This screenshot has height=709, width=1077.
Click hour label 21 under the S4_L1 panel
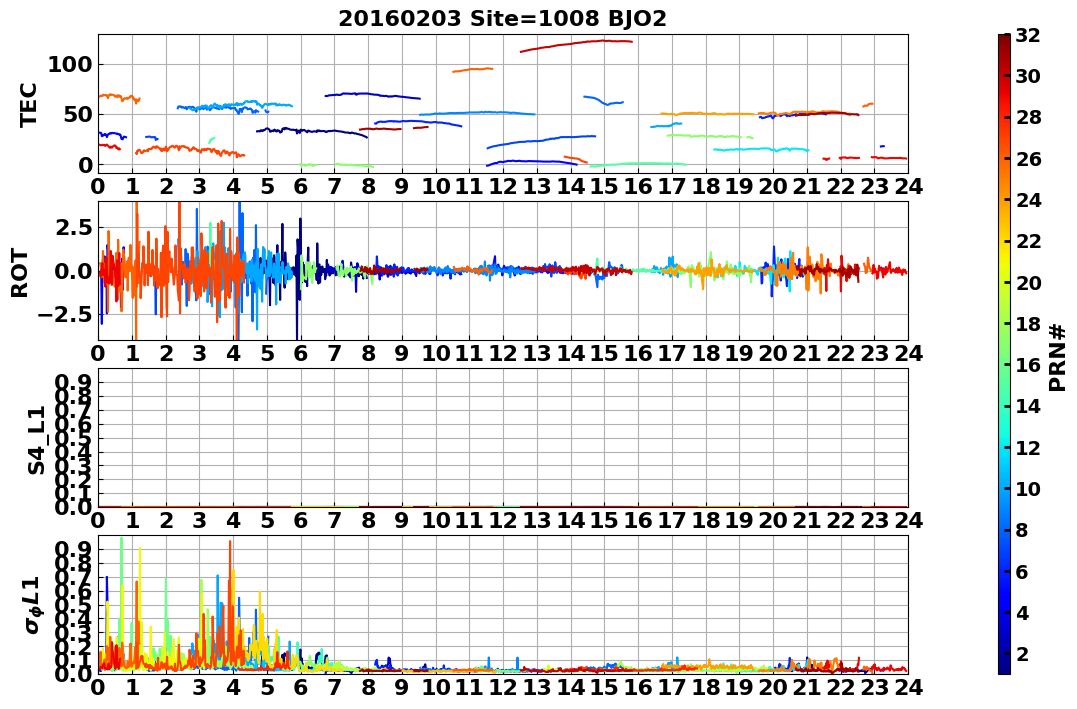pos(807,520)
